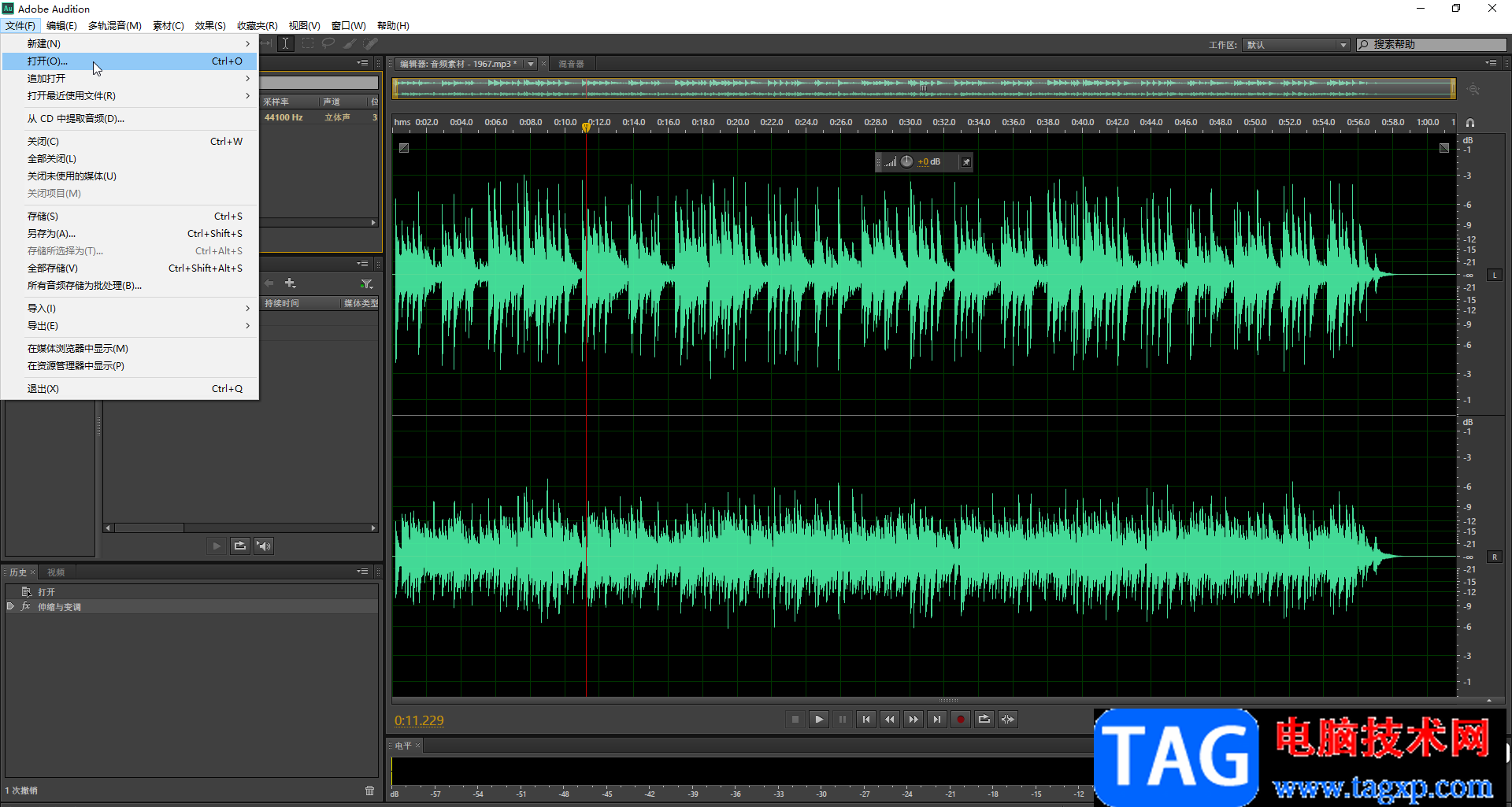
Task: Expand 打开最近使用文件(R) submenu
Action: pyautogui.click(x=131, y=96)
